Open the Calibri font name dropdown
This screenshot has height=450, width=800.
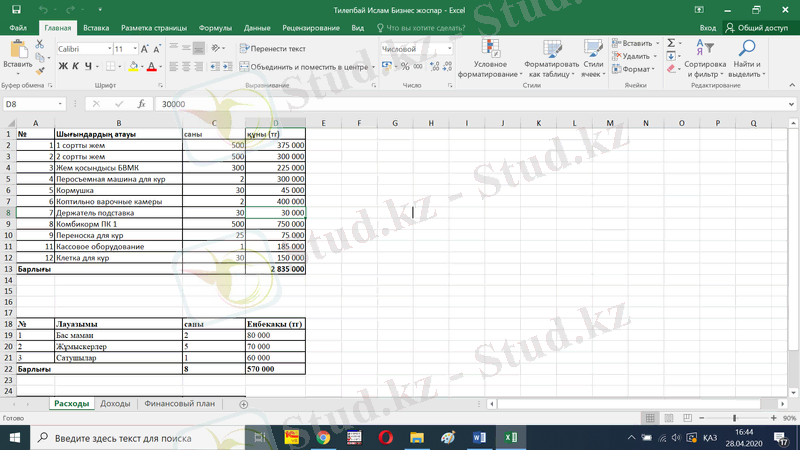coord(109,49)
